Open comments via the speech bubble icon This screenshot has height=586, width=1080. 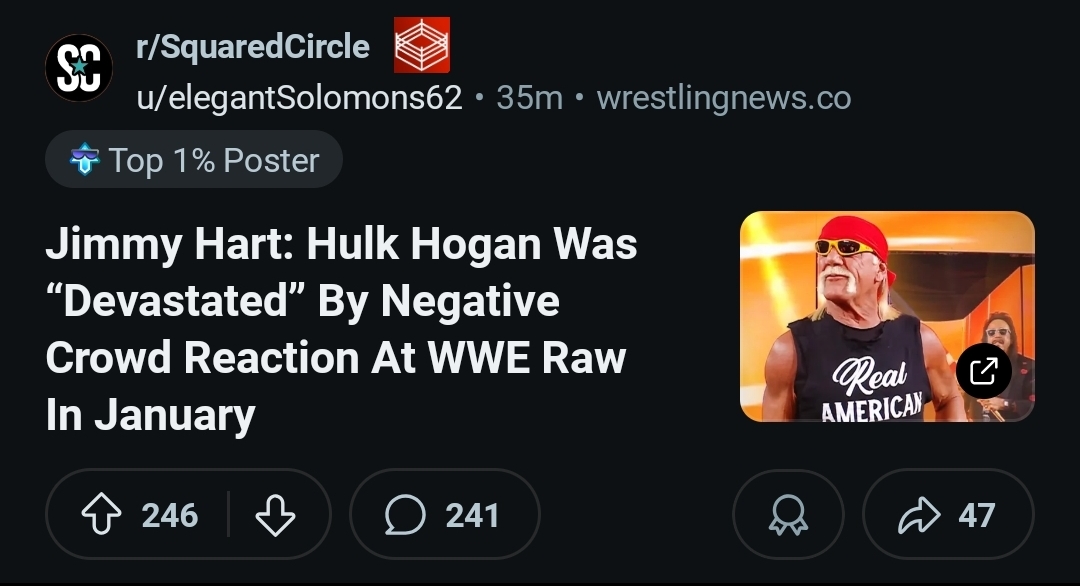tap(404, 515)
